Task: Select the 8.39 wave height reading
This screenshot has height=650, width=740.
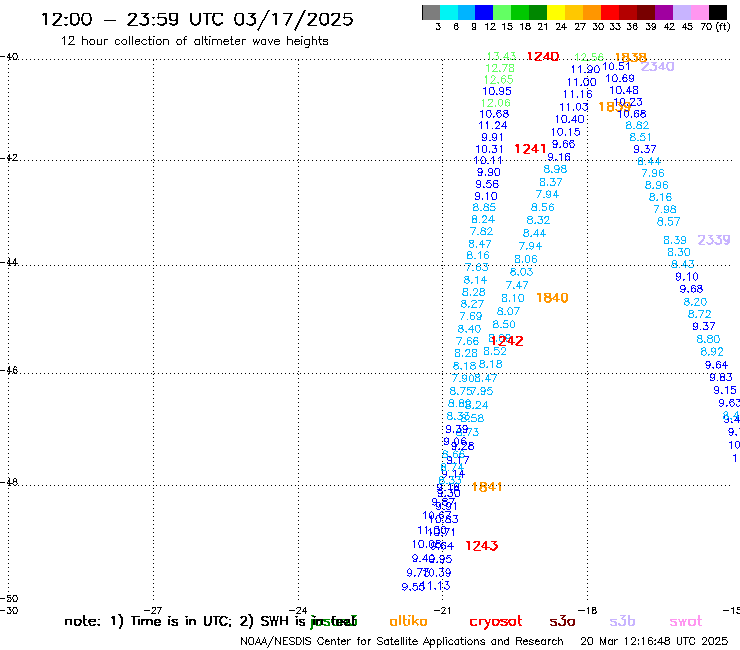Action: (675, 240)
